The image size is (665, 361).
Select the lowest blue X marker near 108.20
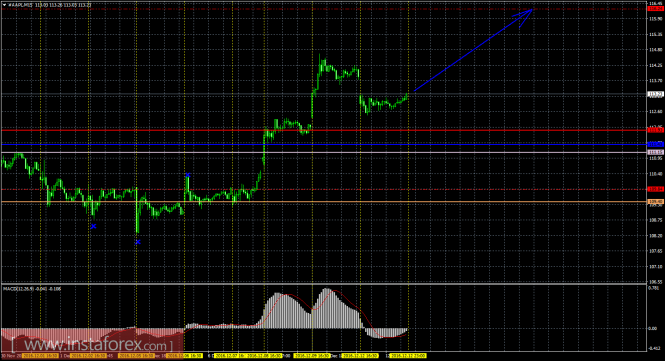pyautogui.click(x=138, y=242)
